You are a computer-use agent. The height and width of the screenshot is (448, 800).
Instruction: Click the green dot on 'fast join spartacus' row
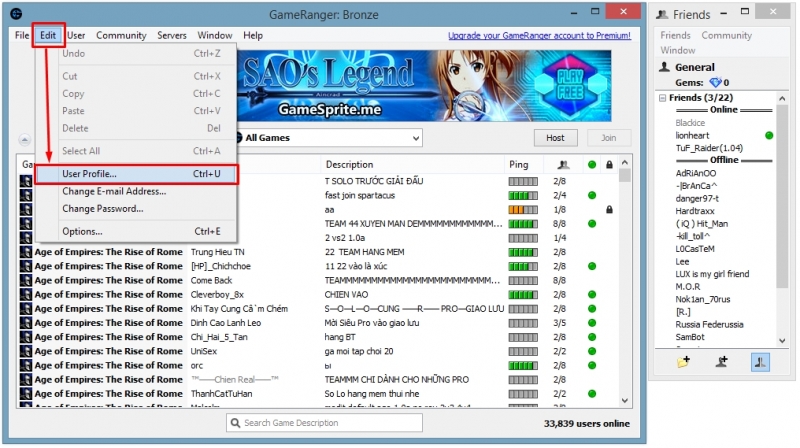[x=592, y=195]
